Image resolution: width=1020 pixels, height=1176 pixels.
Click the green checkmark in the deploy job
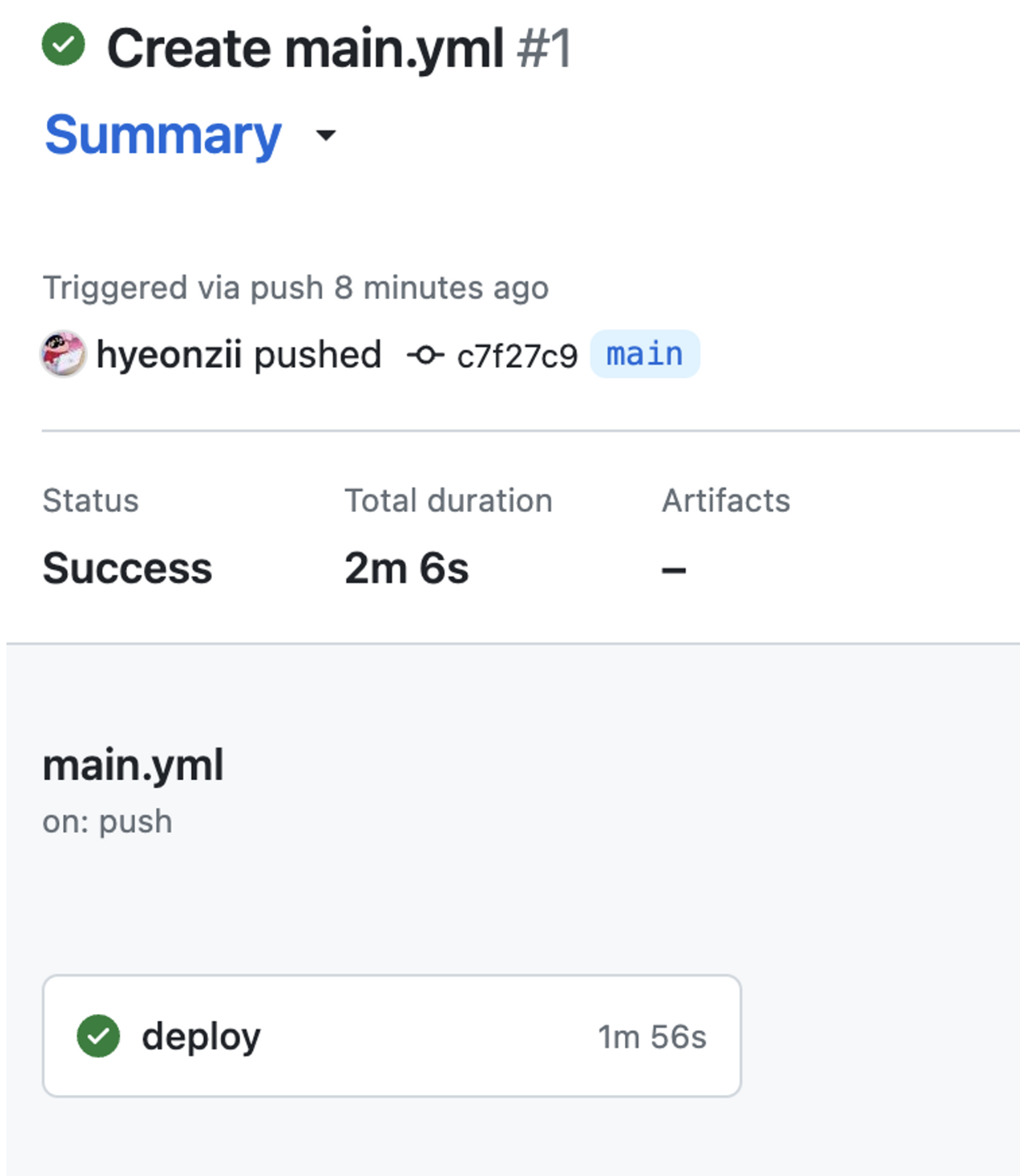98,1036
